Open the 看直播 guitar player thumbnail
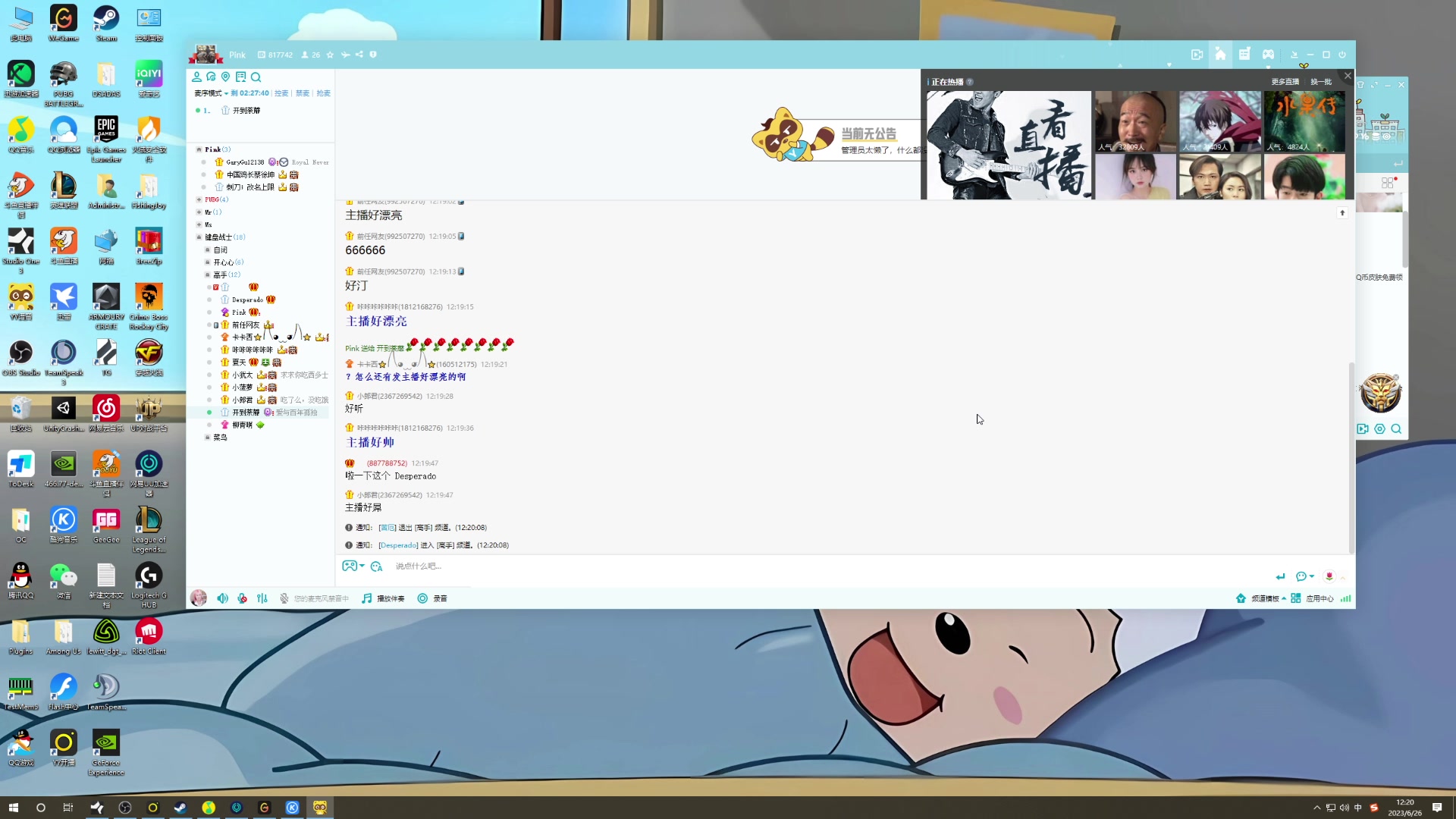This screenshot has height=819, width=1456. click(x=1009, y=145)
